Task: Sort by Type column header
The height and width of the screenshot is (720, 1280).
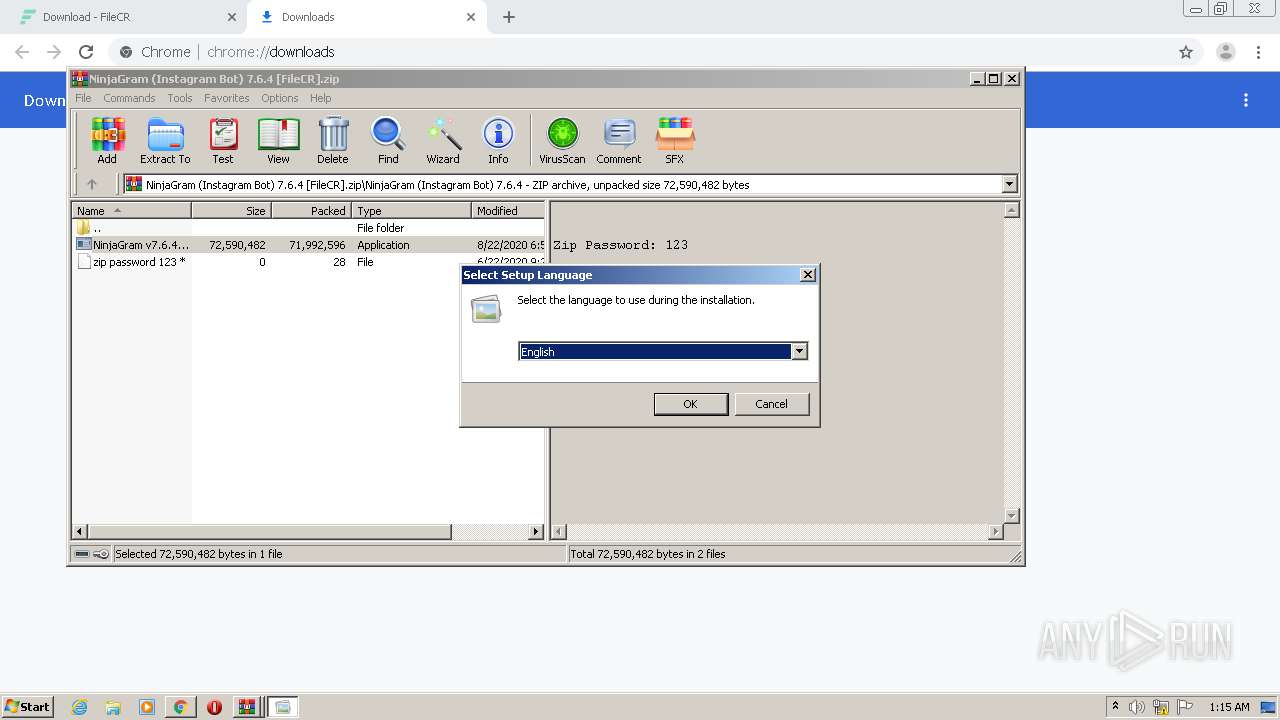Action: (411, 210)
